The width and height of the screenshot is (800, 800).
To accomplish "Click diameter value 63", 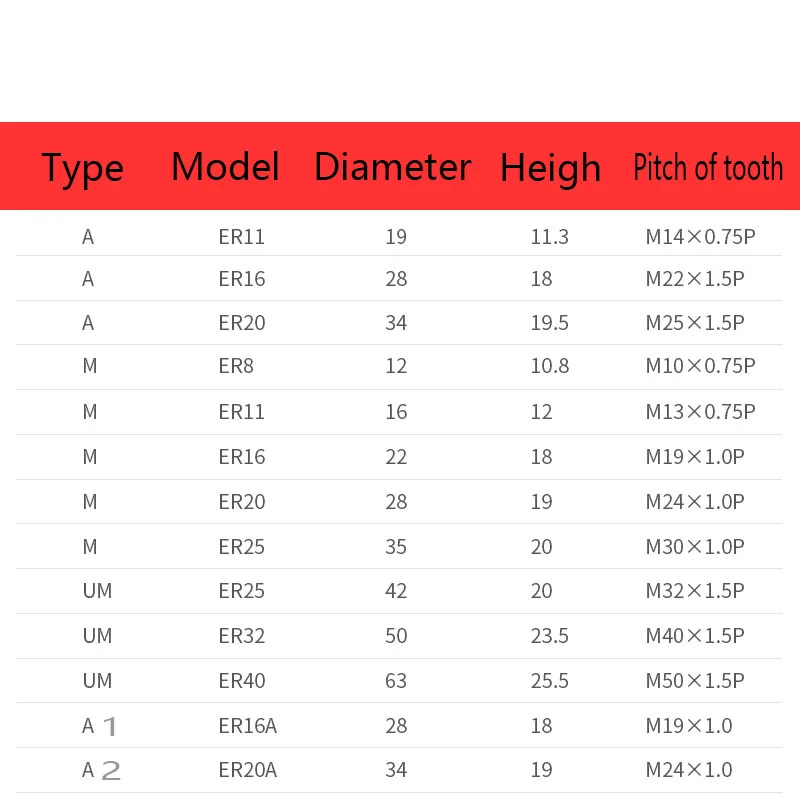I will [x=396, y=681].
